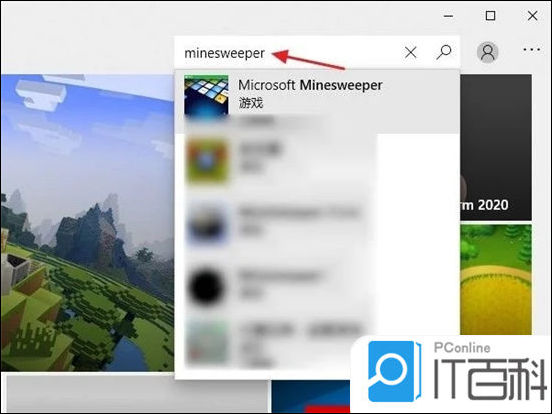Viewport: 552px width, 414px height.
Task: Click the Microsoft Minesweeper app icon
Action: coord(206,96)
